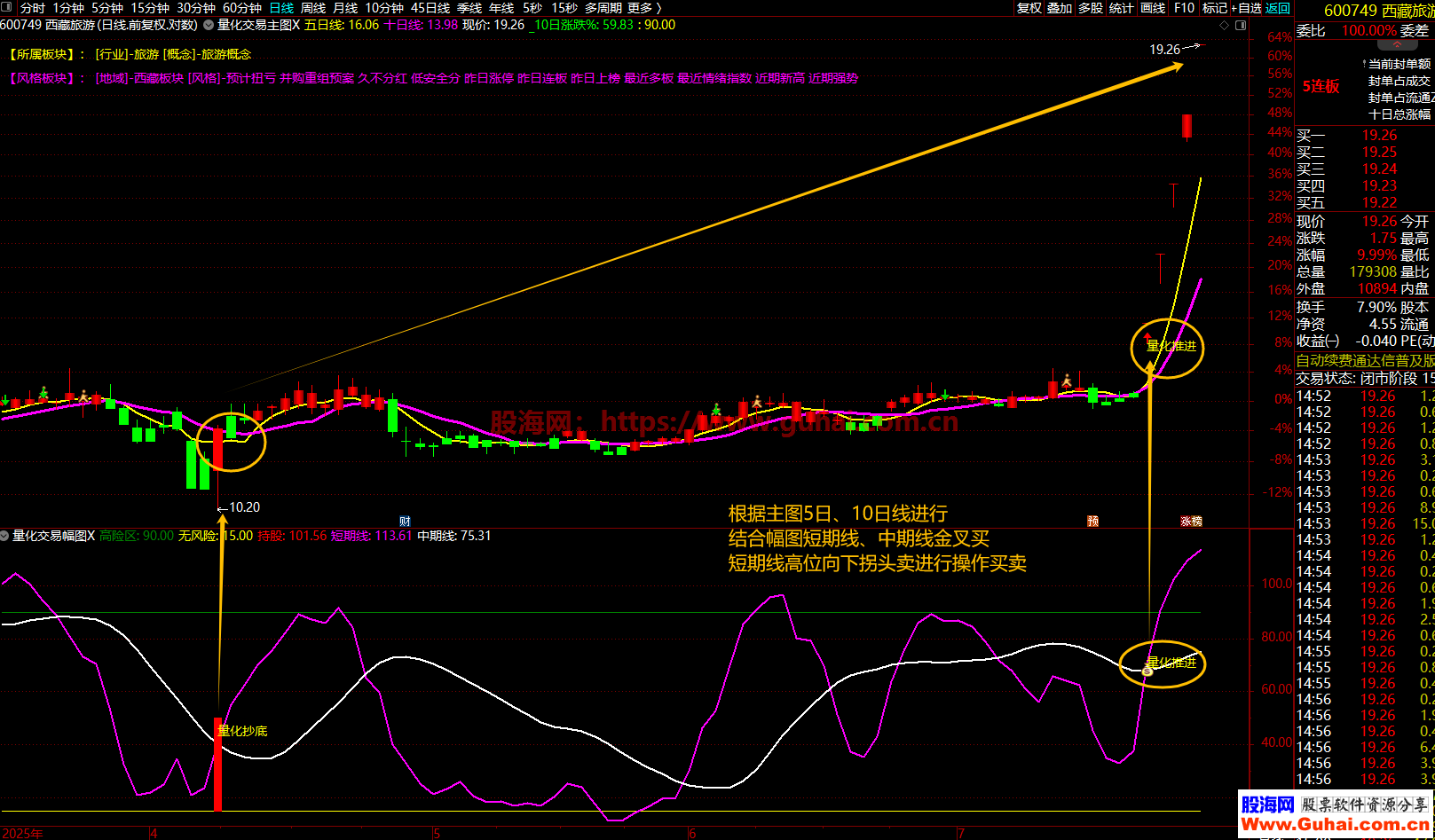Click the 十日线: 13.98 value
This screenshot has height=840, width=1435.
(421, 25)
